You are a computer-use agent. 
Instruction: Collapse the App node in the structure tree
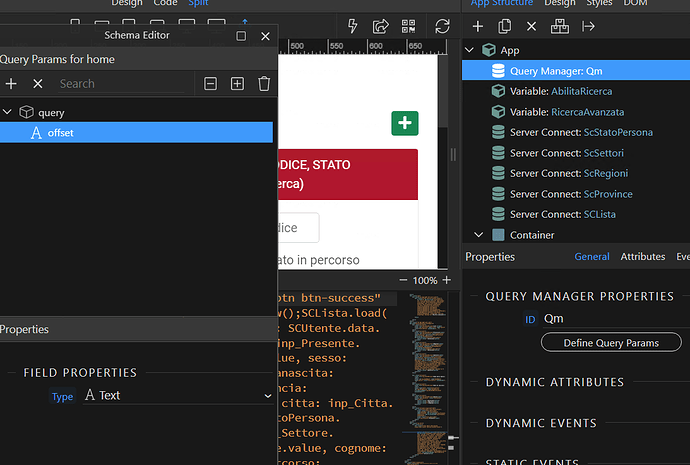click(469, 50)
